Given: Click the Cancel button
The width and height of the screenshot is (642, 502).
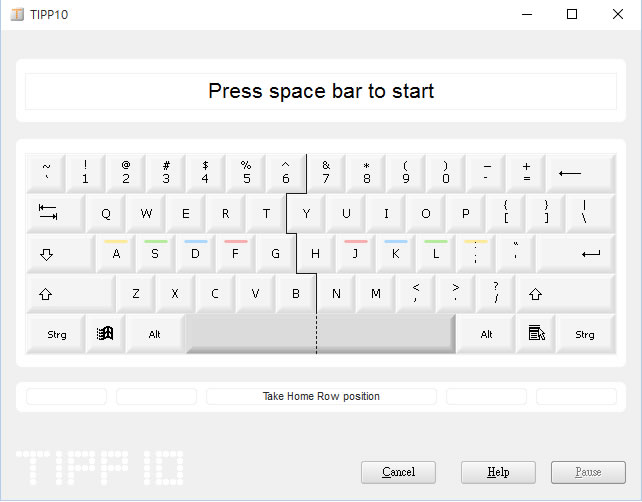Looking at the screenshot, I should pyautogui.click(x=398, y=472).
